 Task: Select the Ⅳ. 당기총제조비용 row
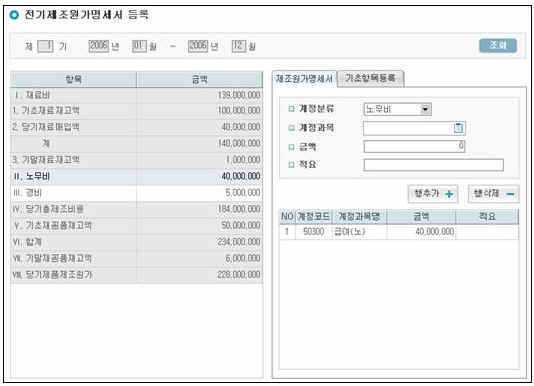click(137, 209)
